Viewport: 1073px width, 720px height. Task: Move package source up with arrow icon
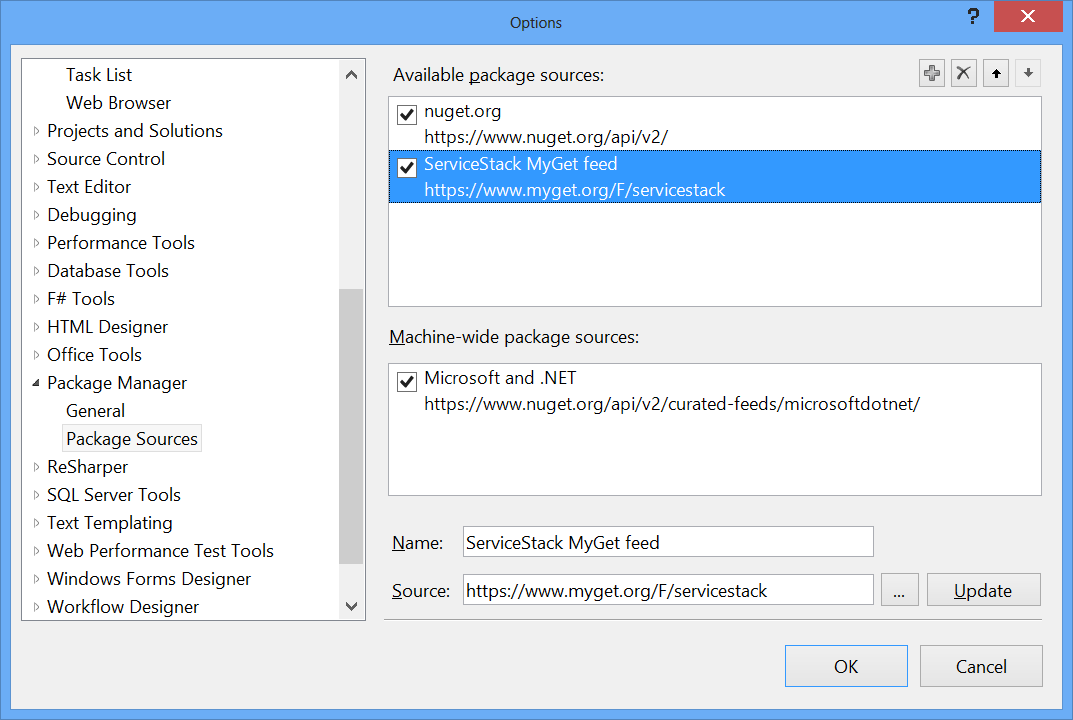[996, 73]
